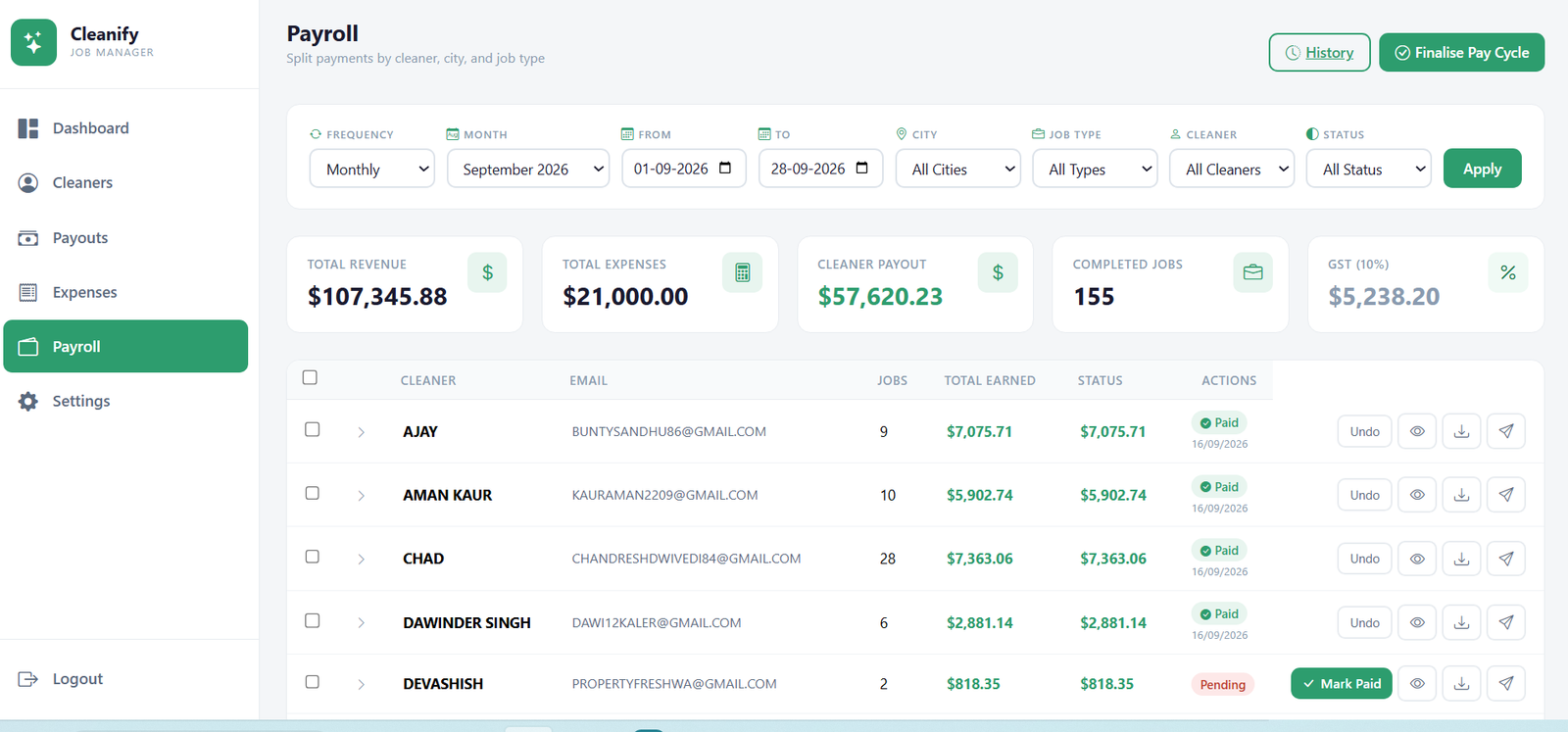Screen dimensions: 1568x732
Task: Click the From date field 01-09-2026
Action: tap(684, 169)
